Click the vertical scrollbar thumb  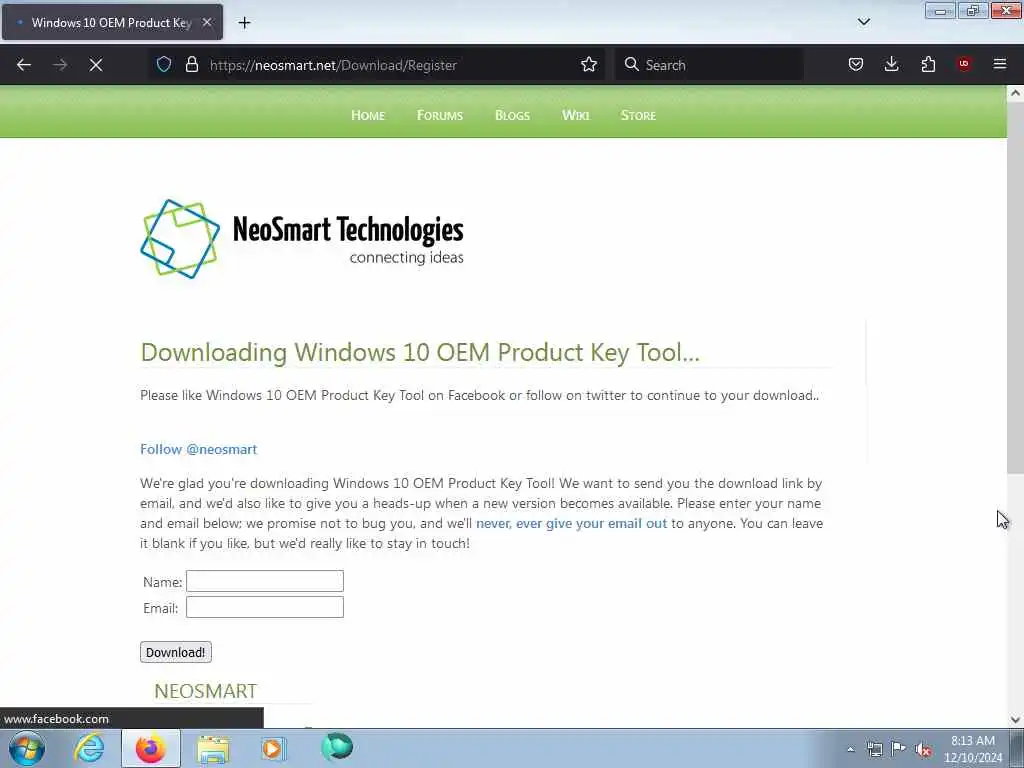[1015, 287]
